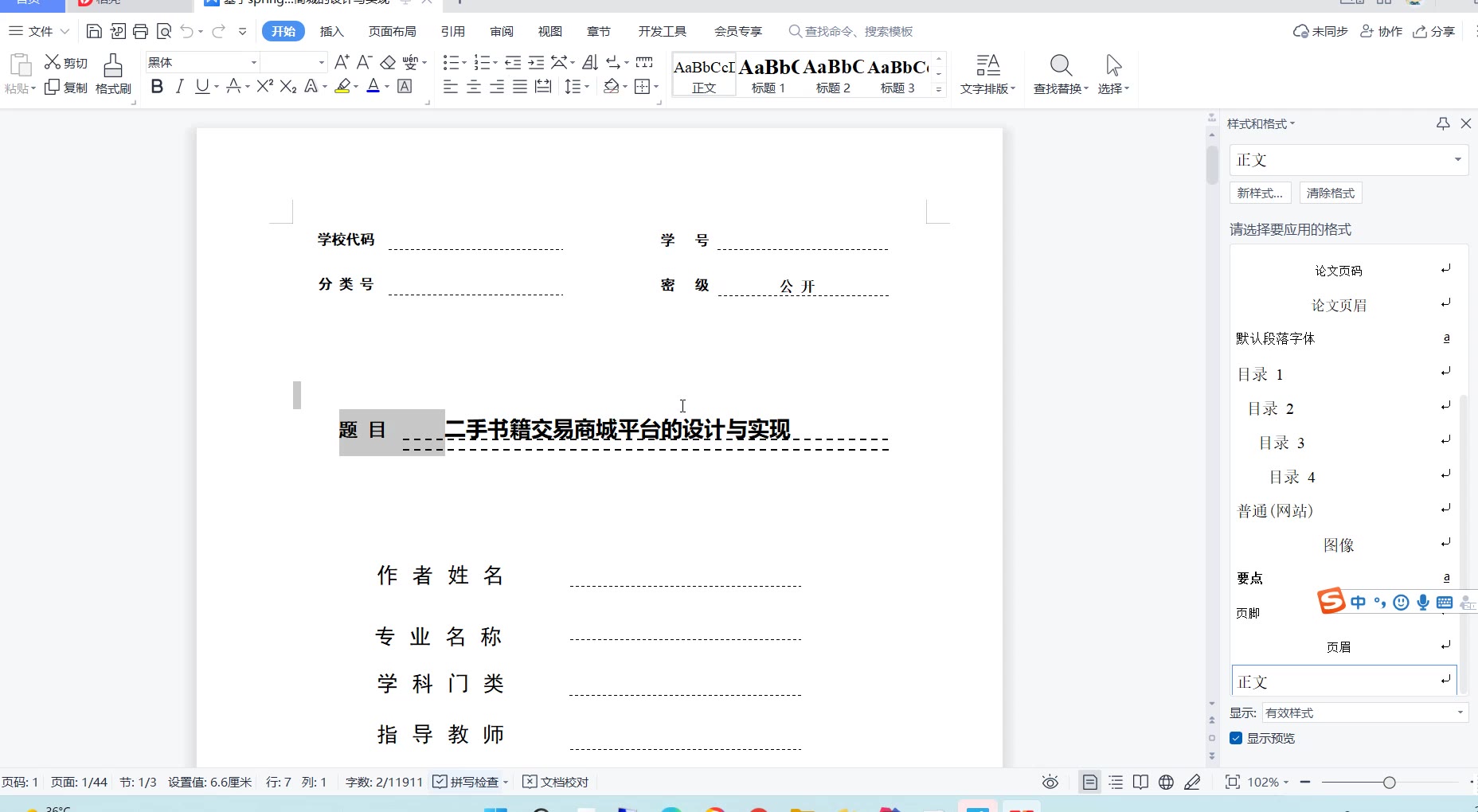The height and width of the screenshot is (812, 1478).
Task: Open the 文字排版 dropdown menu
Action: (987, 74)
